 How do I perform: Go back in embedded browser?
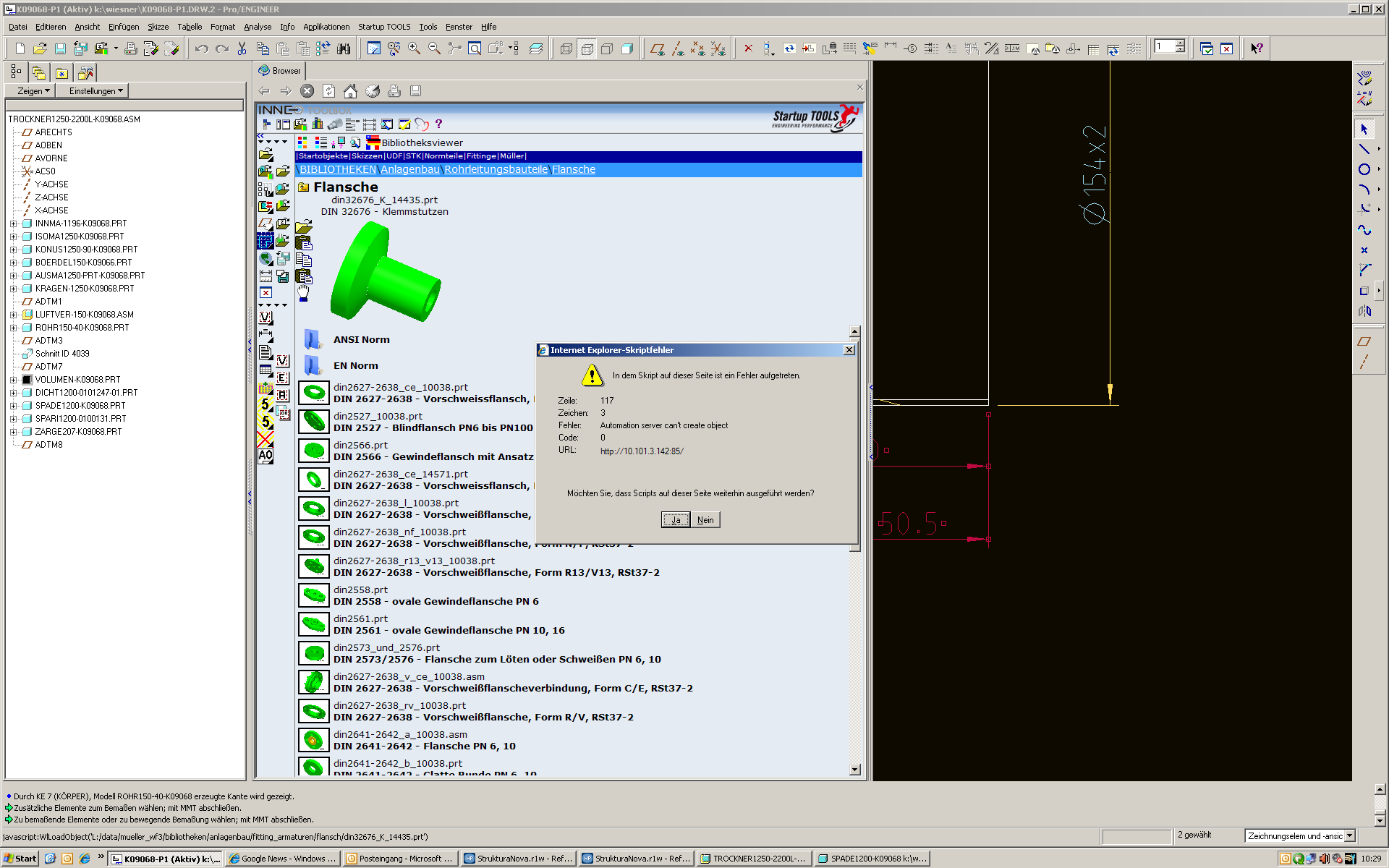point(264,91)
